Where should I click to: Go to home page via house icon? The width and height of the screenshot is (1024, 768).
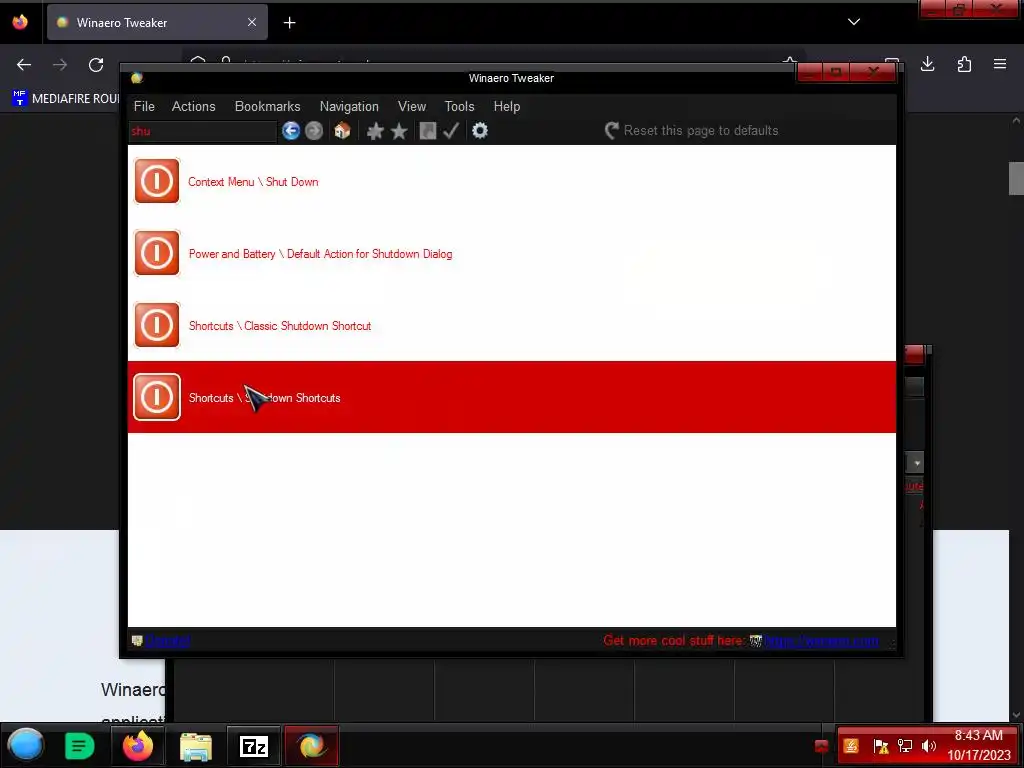pyautogui.click(x=342, y=131)
